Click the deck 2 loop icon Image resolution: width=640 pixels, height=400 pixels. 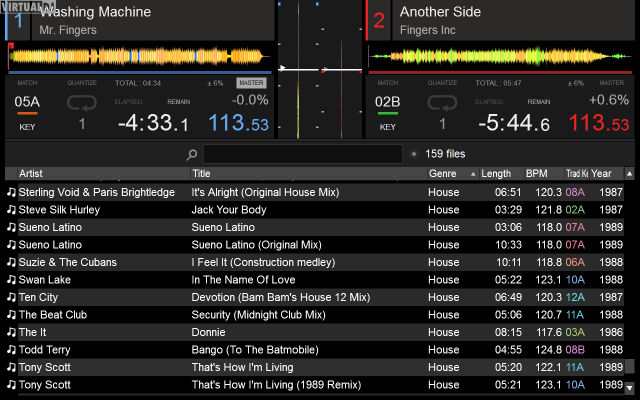[442, 103]
